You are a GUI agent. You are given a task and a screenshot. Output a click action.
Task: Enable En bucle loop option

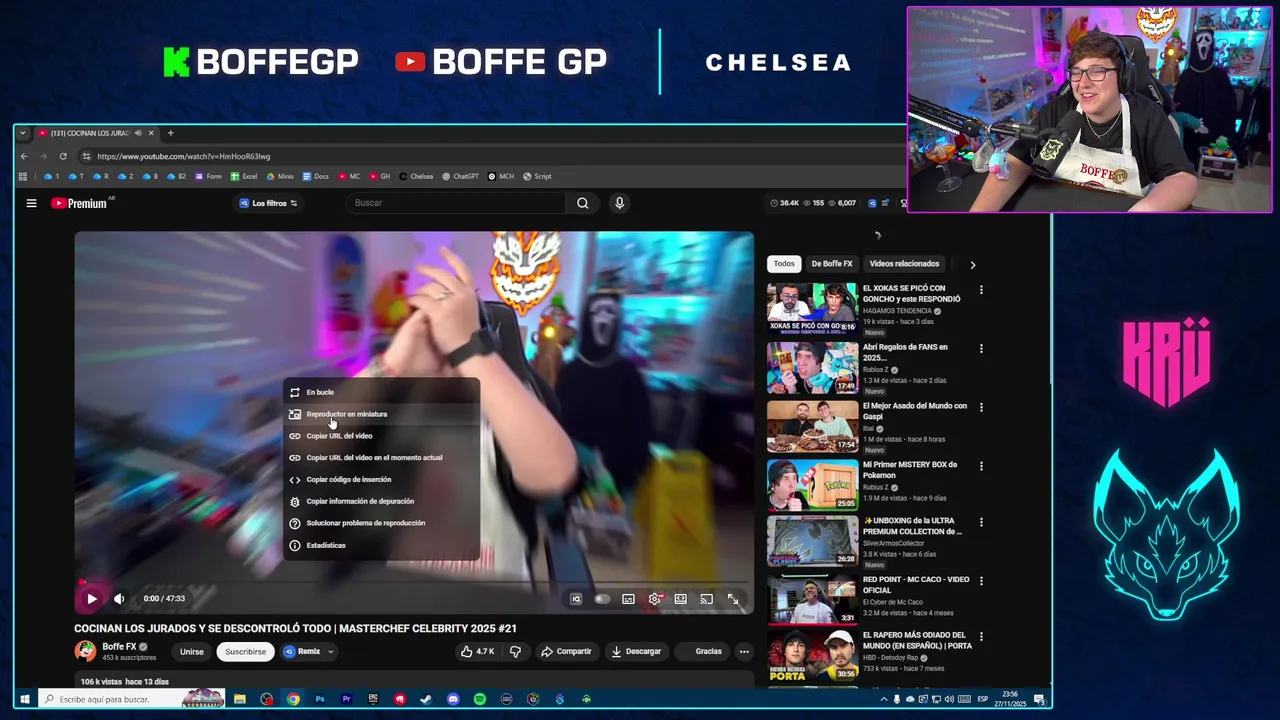381,392
